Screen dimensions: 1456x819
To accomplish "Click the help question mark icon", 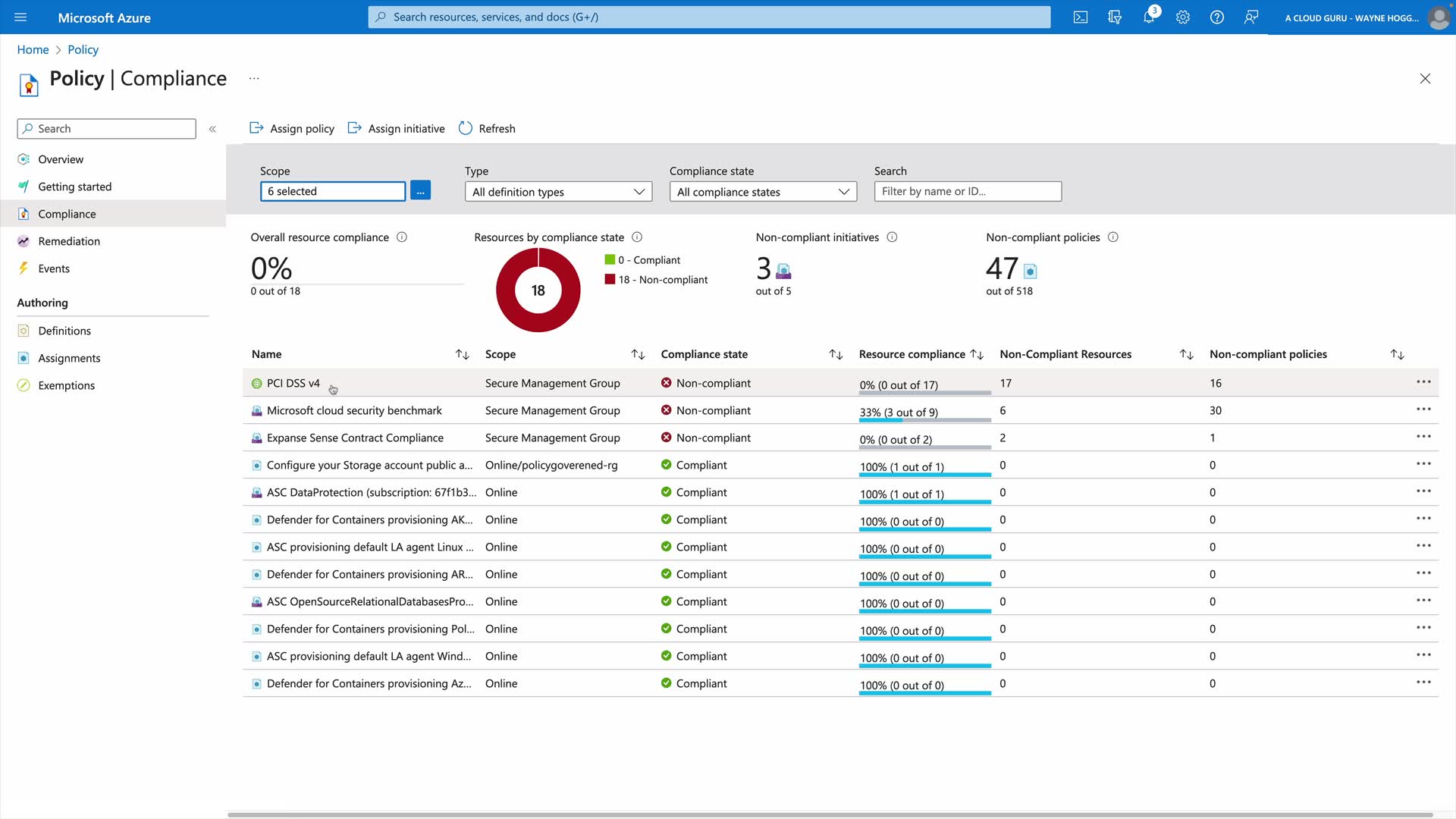I will point(1216,17).
